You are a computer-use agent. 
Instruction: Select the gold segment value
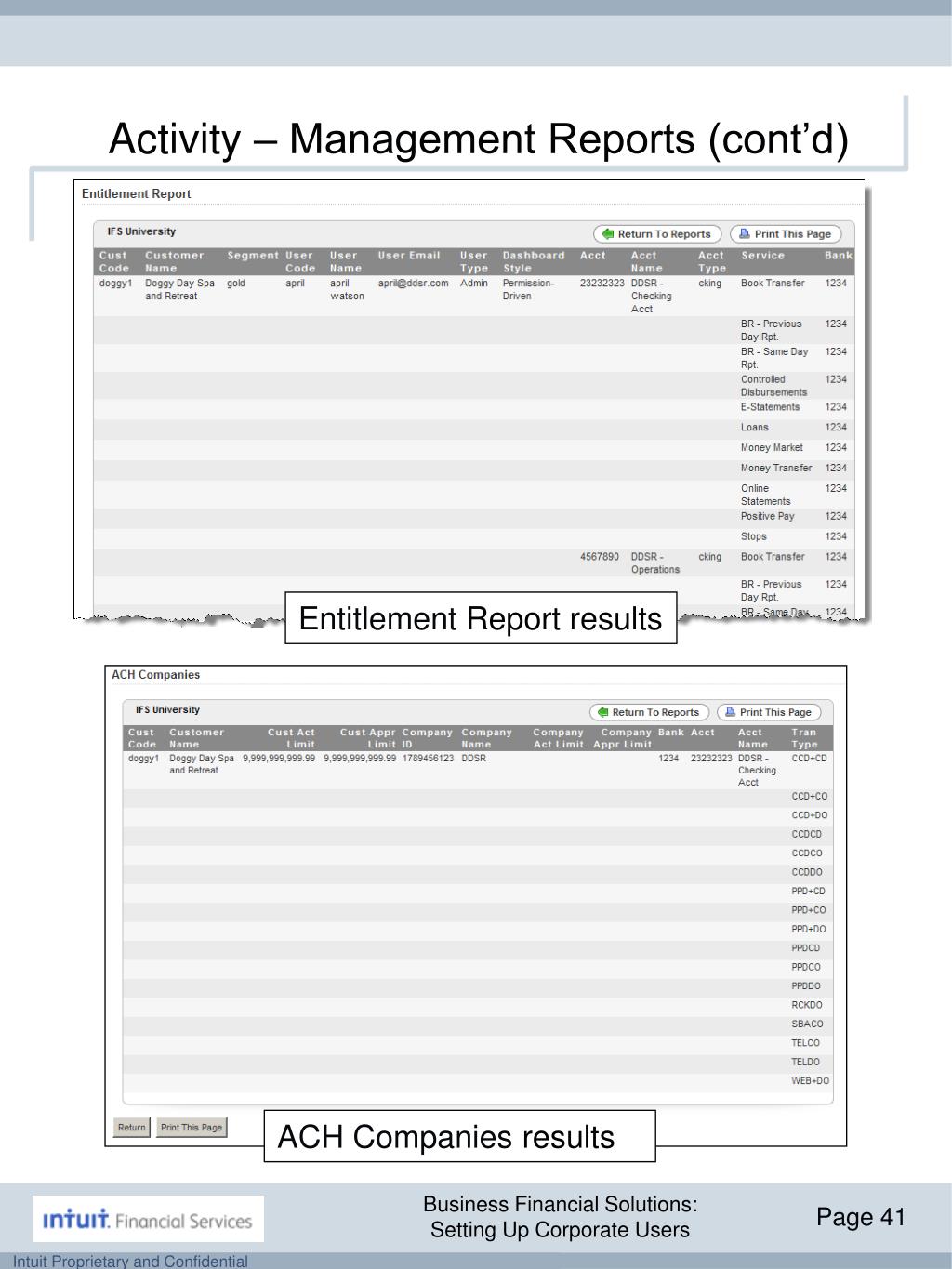236,284
